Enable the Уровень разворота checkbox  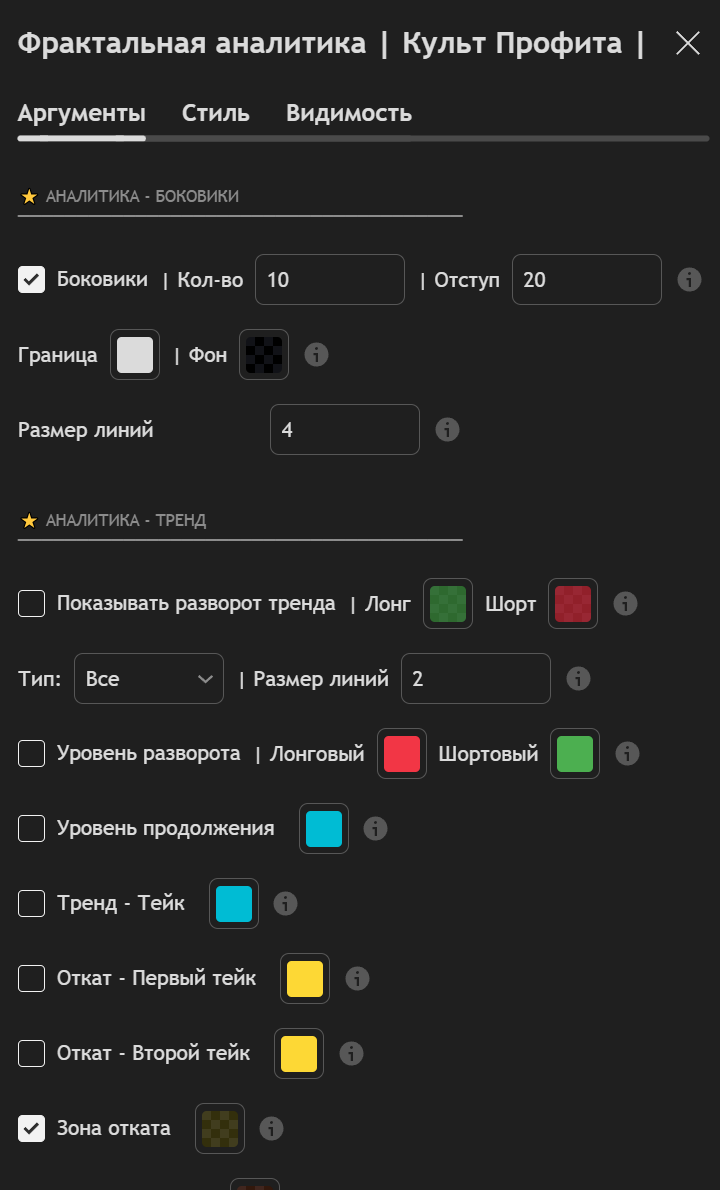coord(32,753)
